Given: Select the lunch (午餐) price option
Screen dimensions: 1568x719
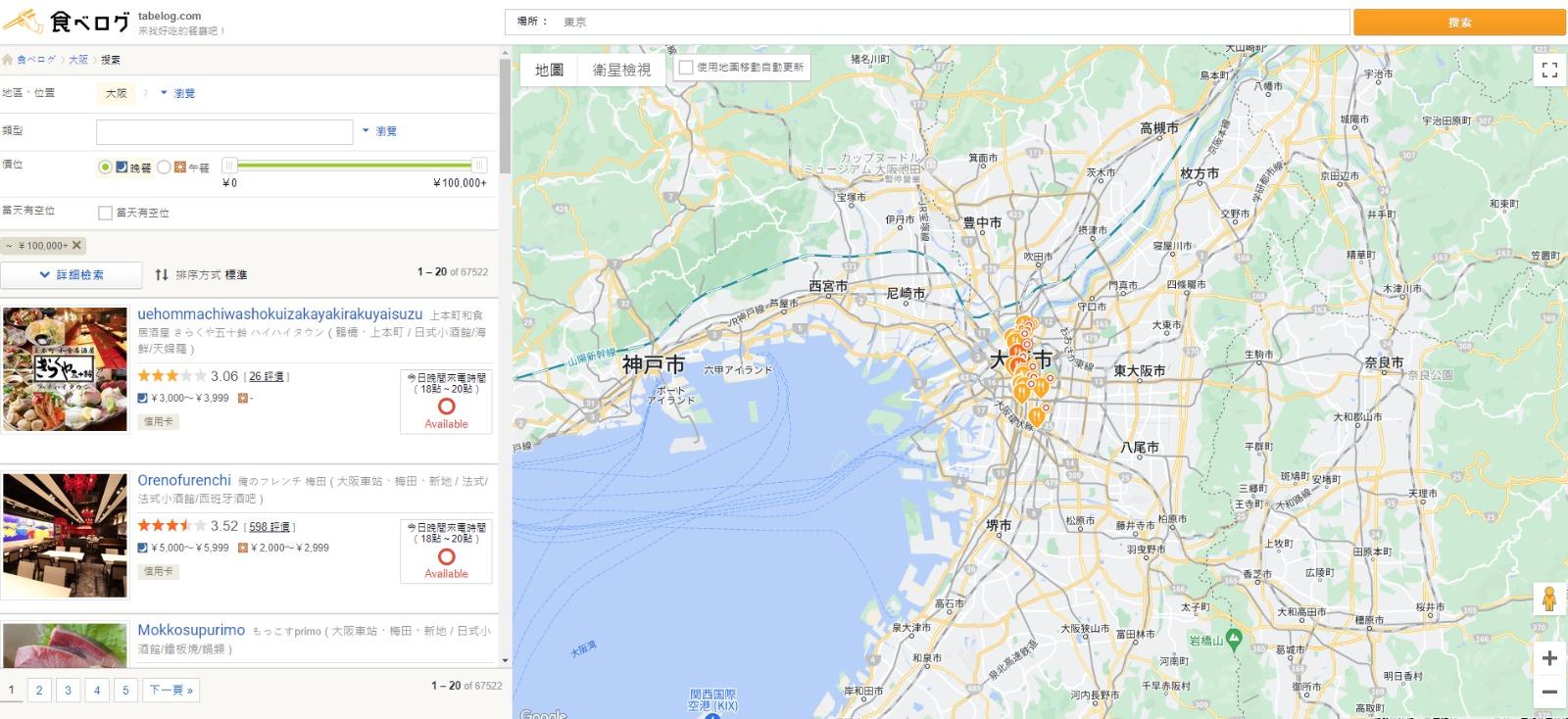Looking at the screenshot, I should (165, 168).
